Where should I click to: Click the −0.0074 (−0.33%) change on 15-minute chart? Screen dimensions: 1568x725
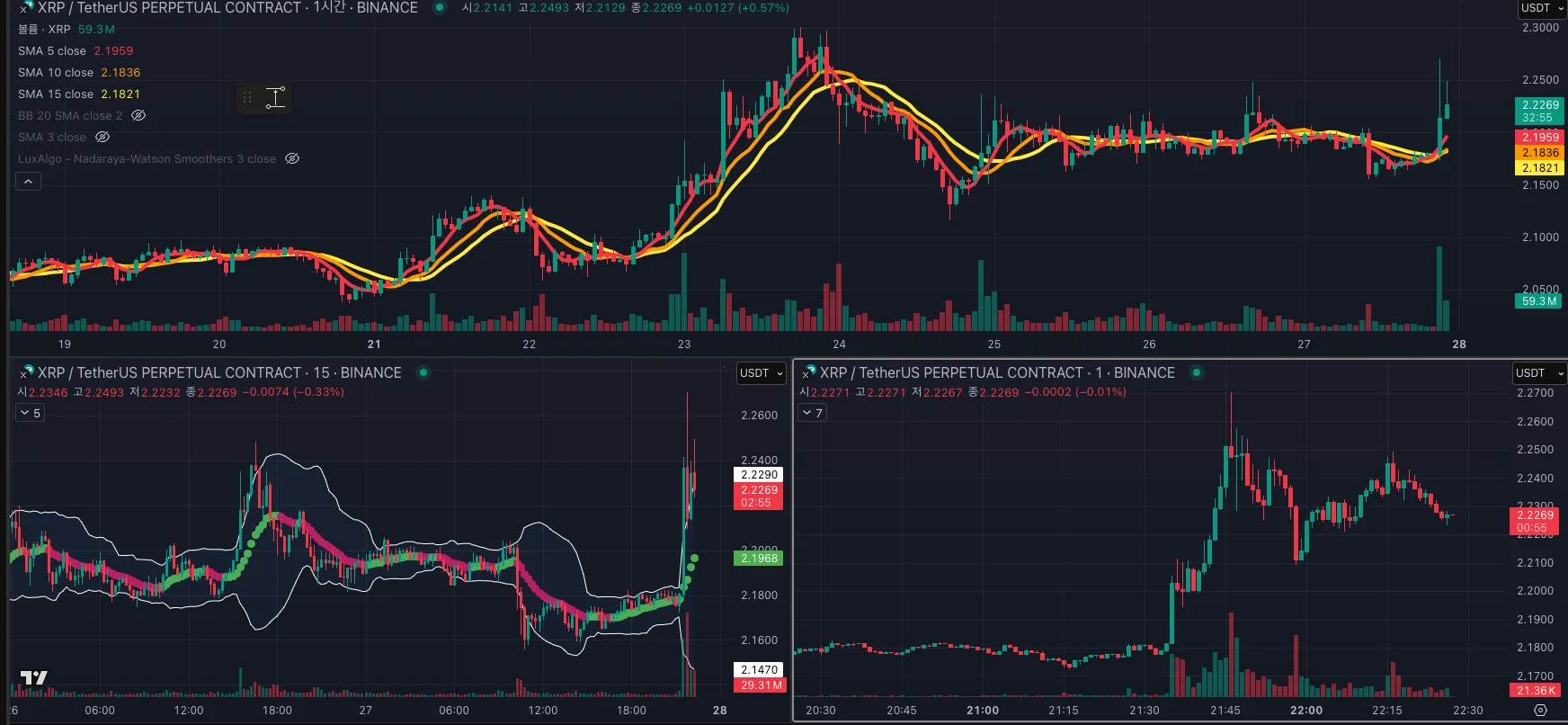tap(293, 392)
